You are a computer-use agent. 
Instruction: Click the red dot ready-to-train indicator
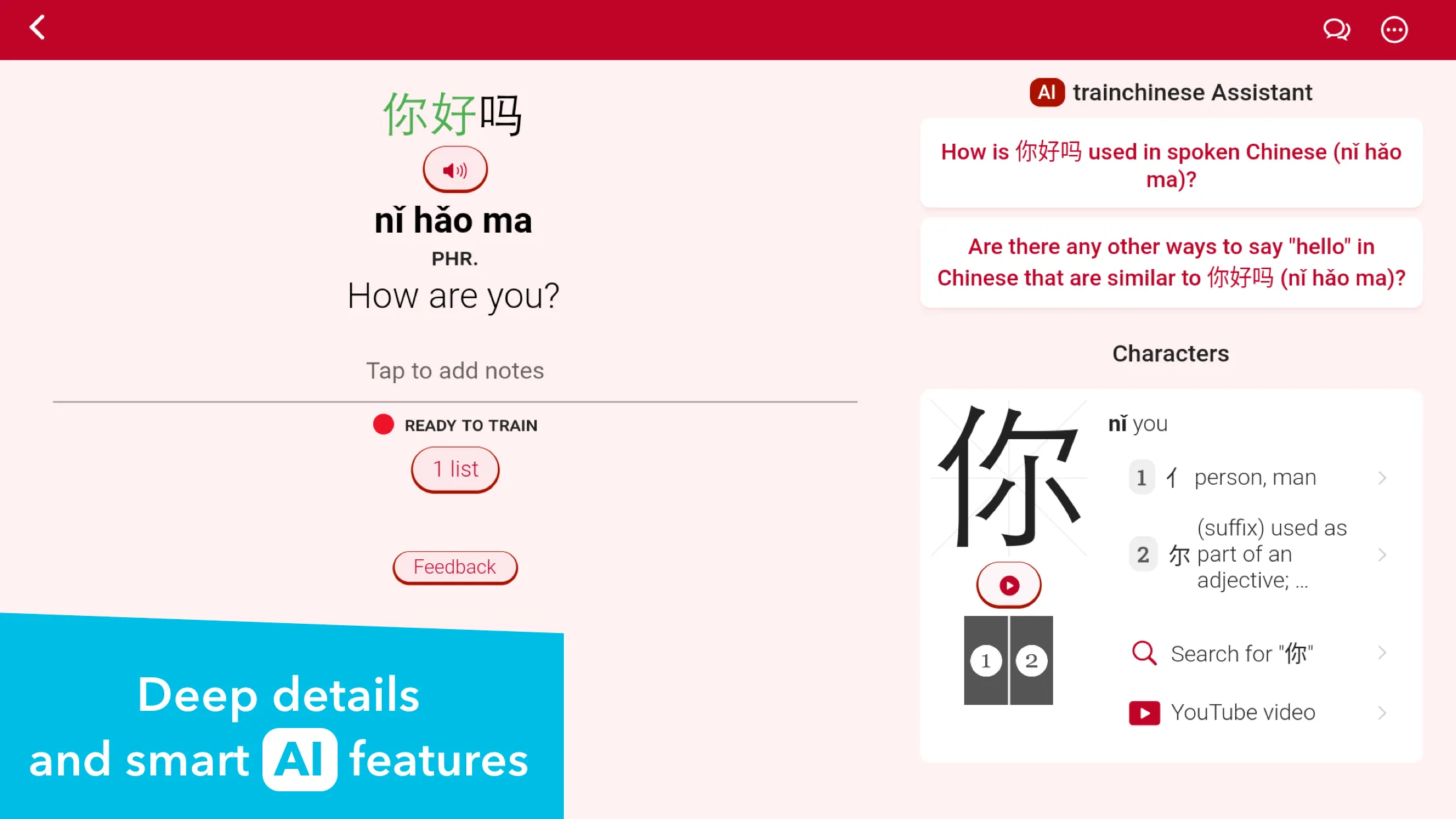click(x=384, y=424)
